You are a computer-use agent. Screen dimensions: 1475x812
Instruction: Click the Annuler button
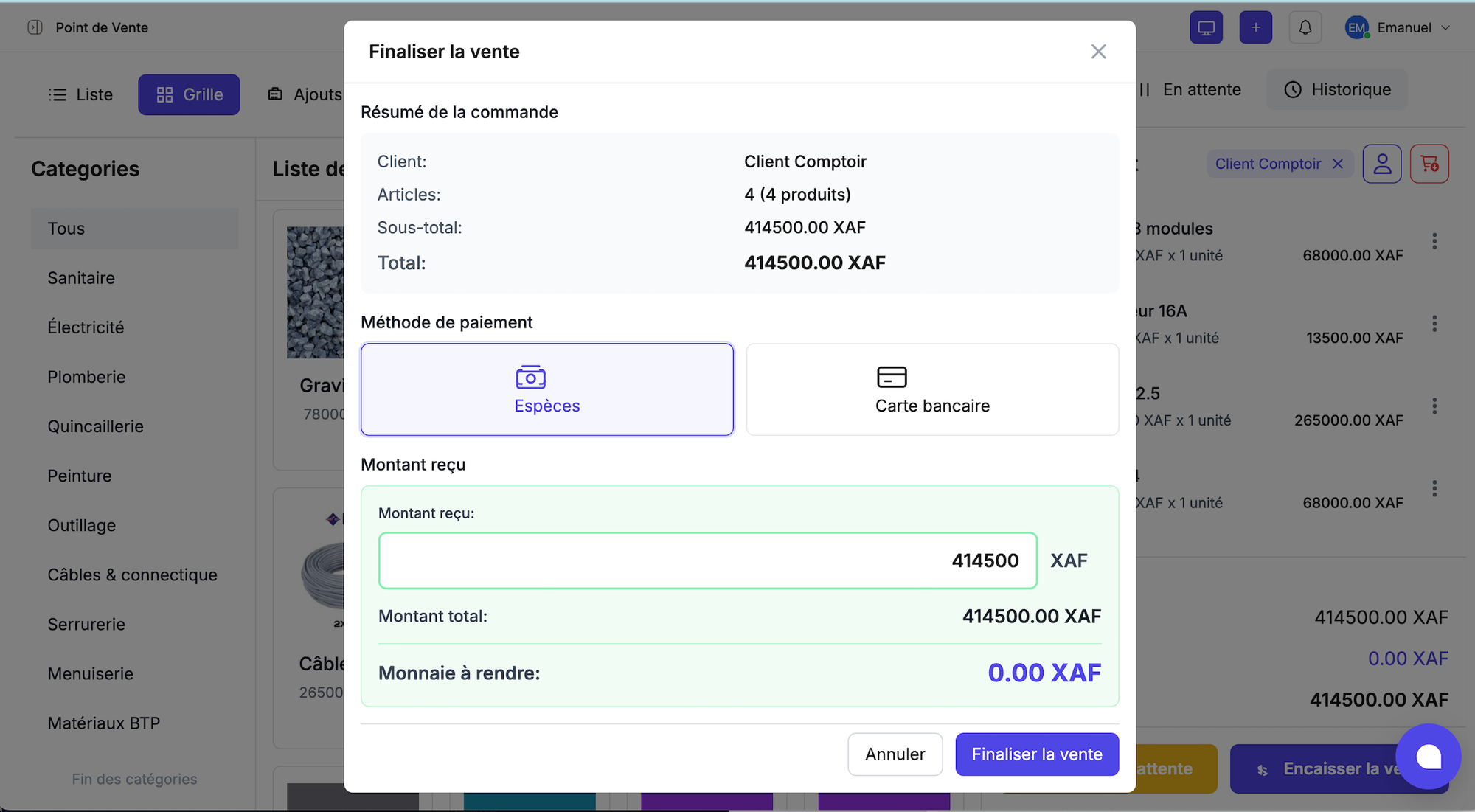click(895, 754)
